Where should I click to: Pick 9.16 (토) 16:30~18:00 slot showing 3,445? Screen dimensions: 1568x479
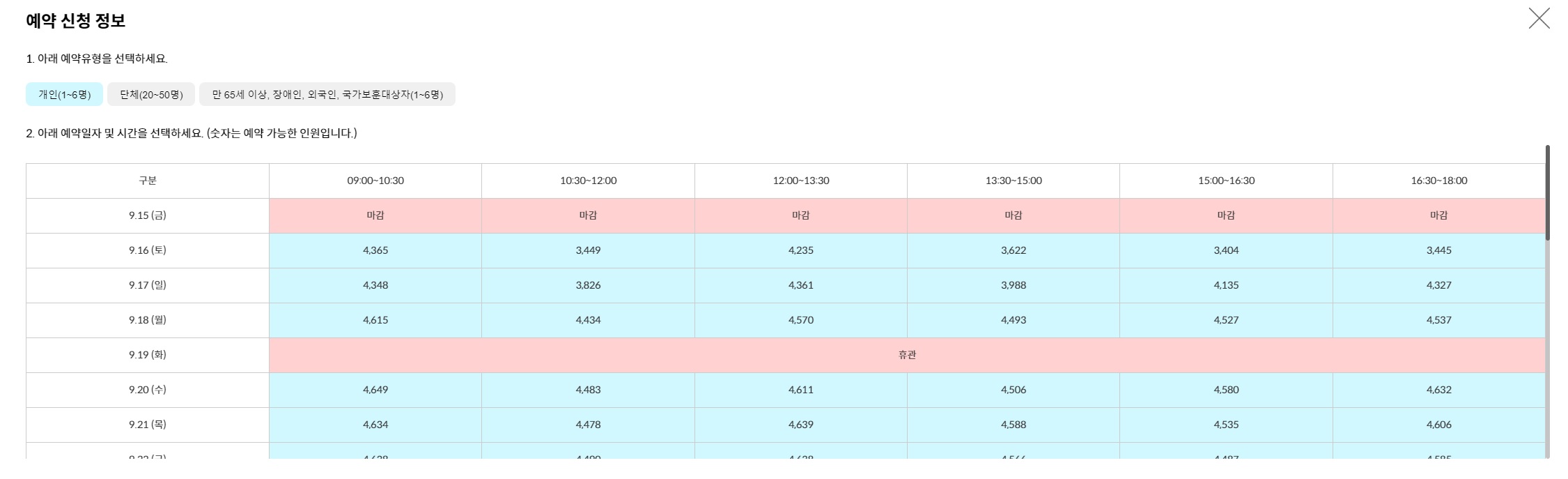click(1439, 250)
